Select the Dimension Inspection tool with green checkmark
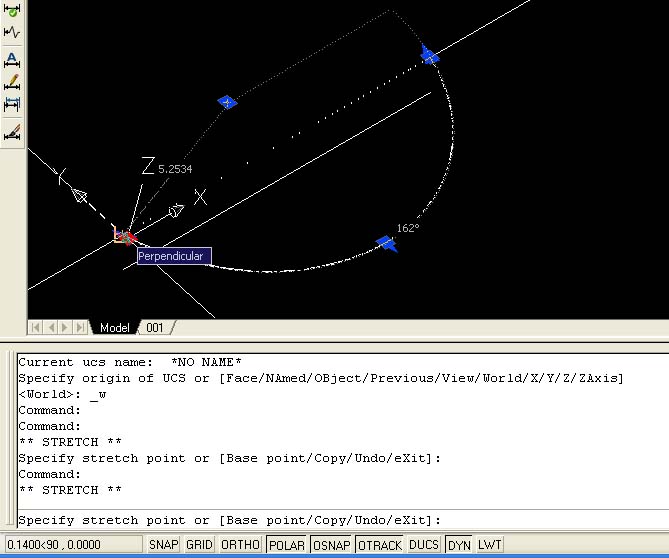The width and height of the screenshot is (669, 558). [12, 10]
